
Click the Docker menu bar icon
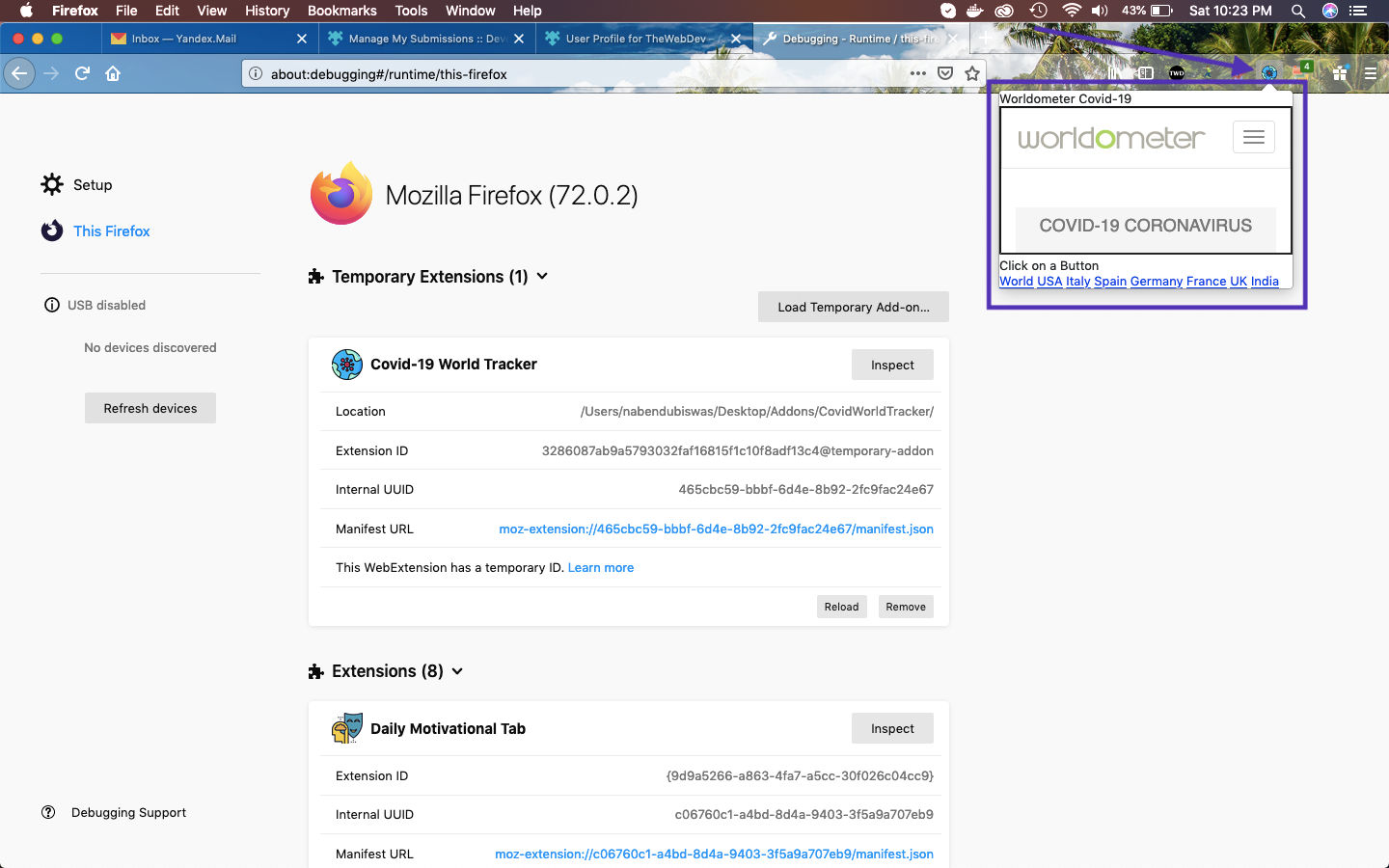click(975, 11)
